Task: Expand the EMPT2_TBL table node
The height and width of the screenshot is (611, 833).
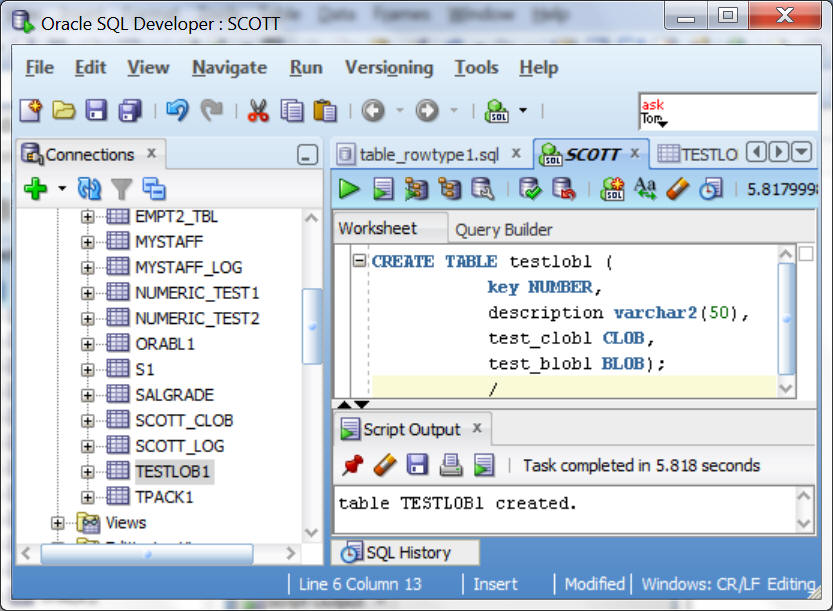Action: coord(88,217)
